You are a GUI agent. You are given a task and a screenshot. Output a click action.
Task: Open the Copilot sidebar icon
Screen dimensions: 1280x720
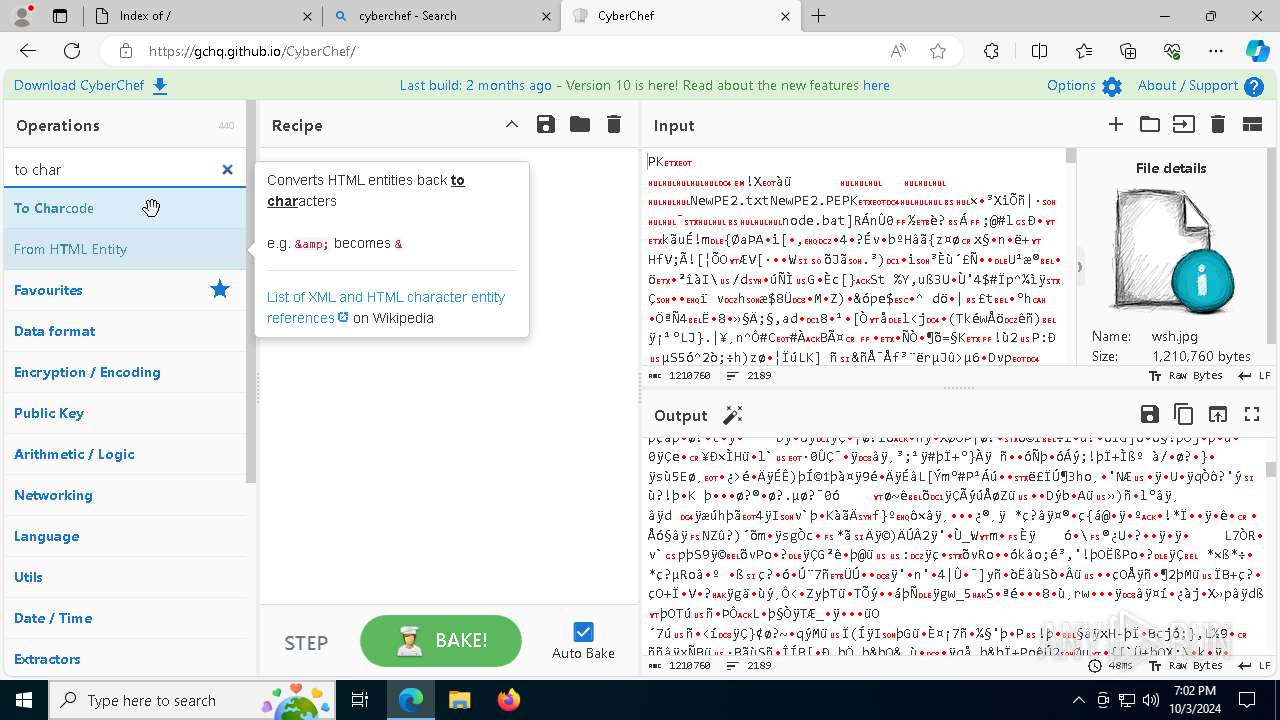pos(1257,51)
